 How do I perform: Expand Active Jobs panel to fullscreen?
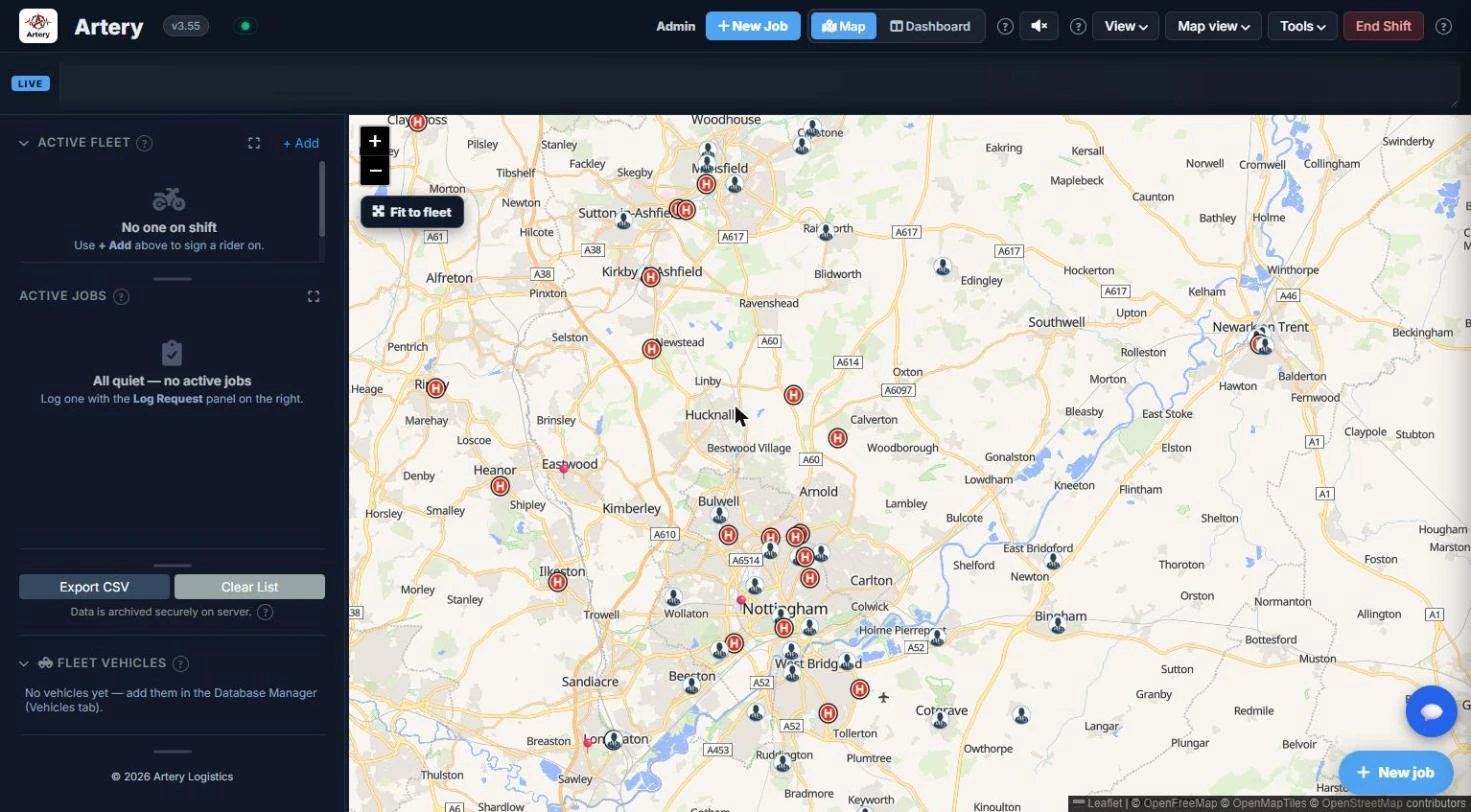point(313,296)
